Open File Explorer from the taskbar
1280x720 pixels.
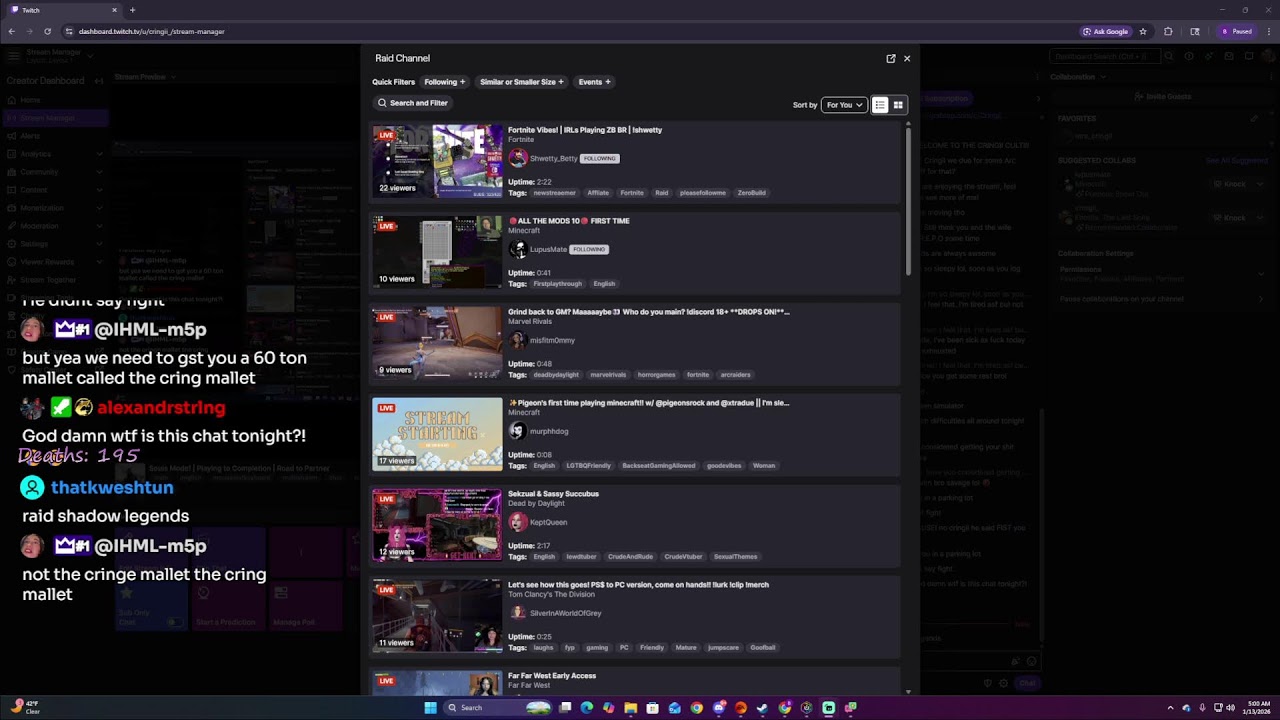[x=631, y=708]
